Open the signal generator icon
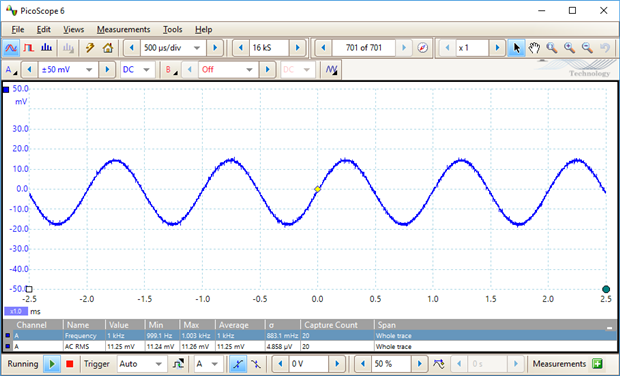The height and width of the screenshot is (376, 620). tap(331, 70)
